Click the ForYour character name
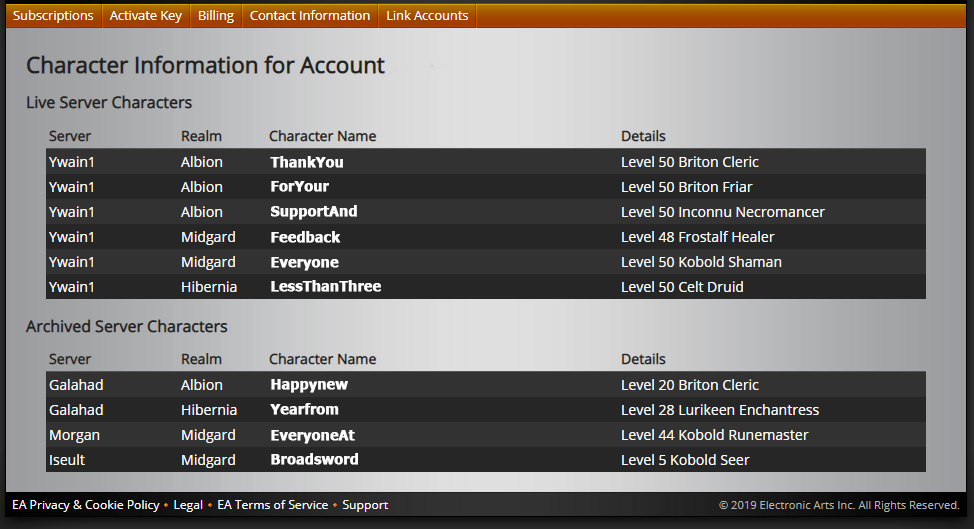 point(299,187)
